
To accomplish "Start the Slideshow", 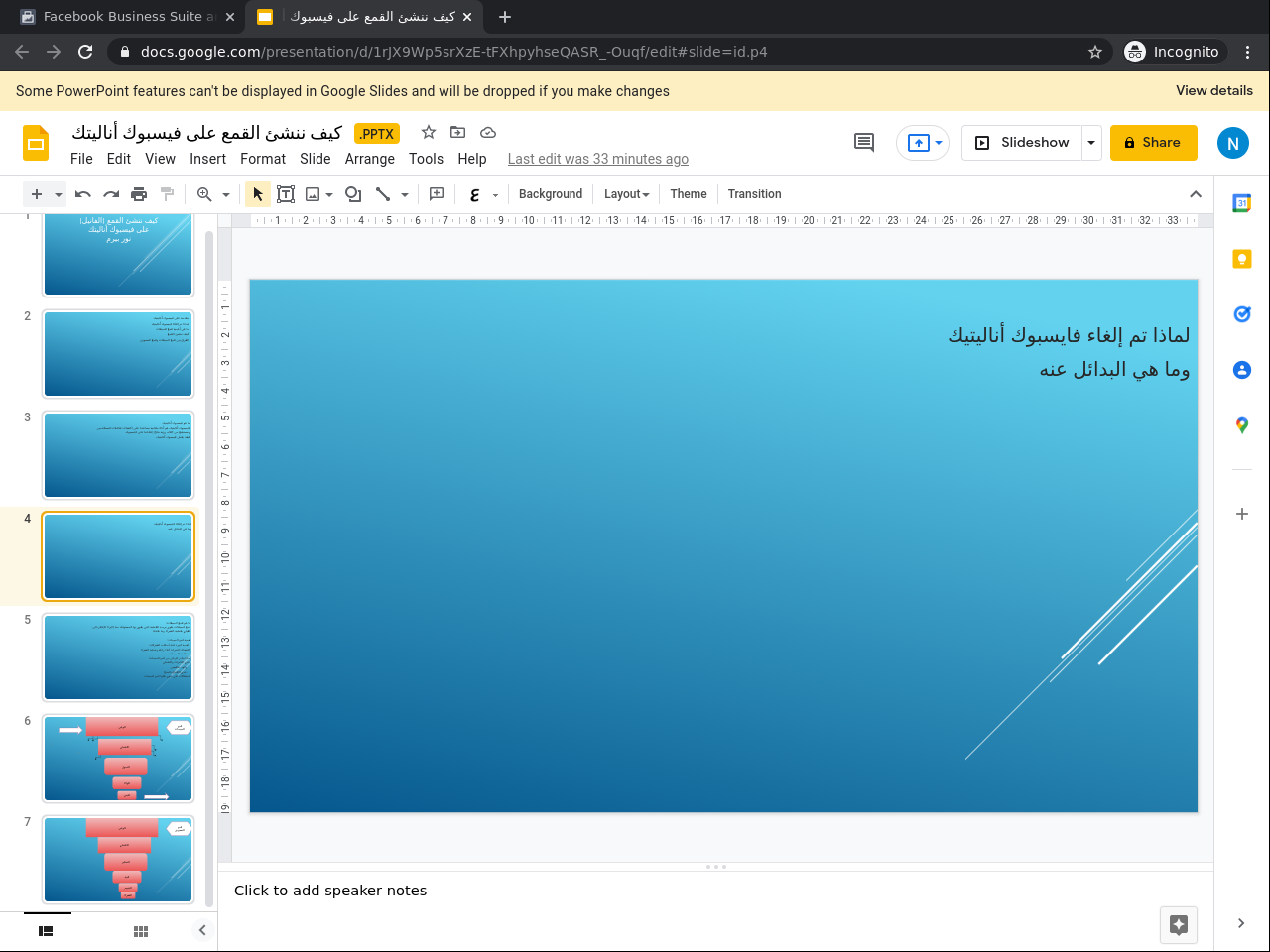I will (x=1022, y=143).
